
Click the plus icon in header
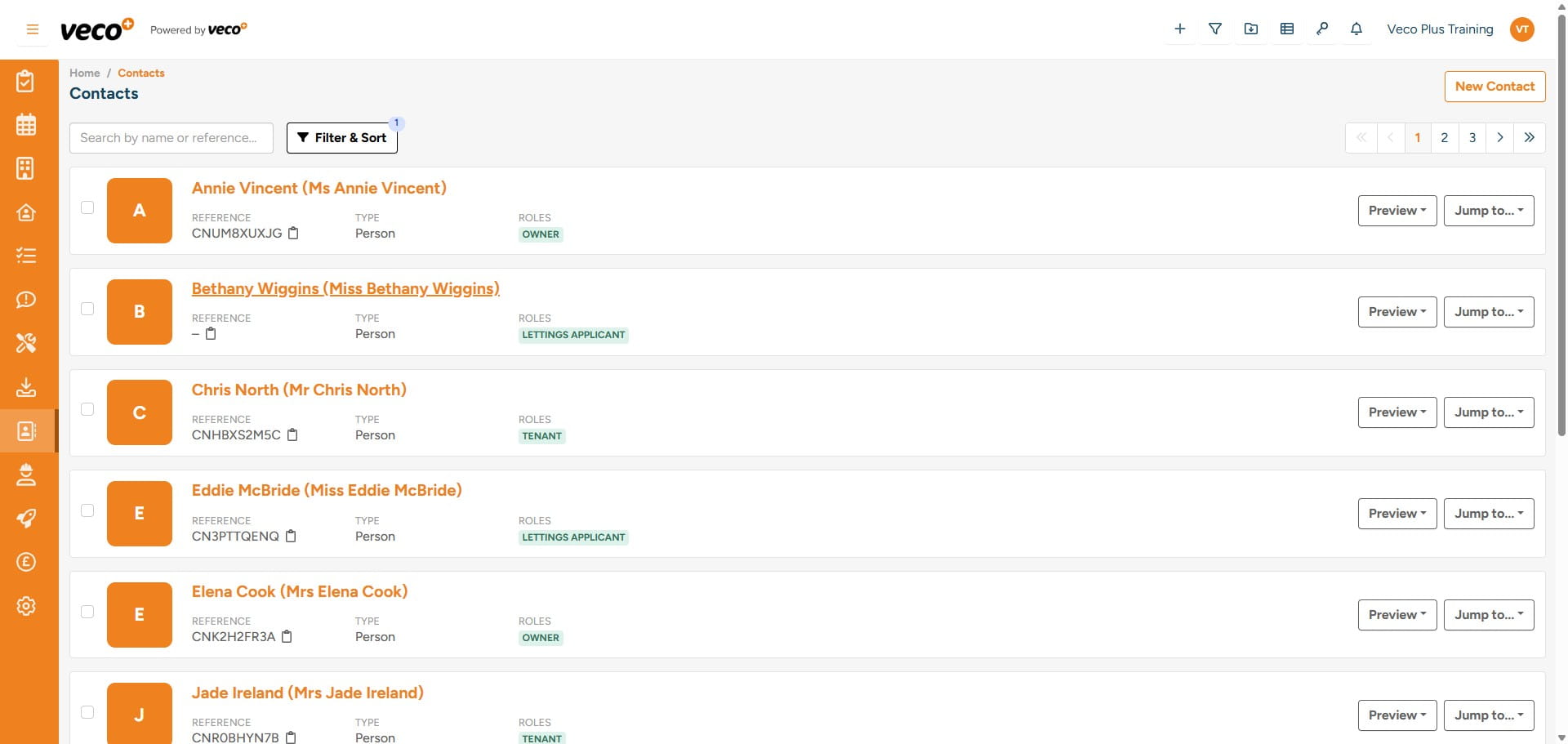click(1180, 29)
